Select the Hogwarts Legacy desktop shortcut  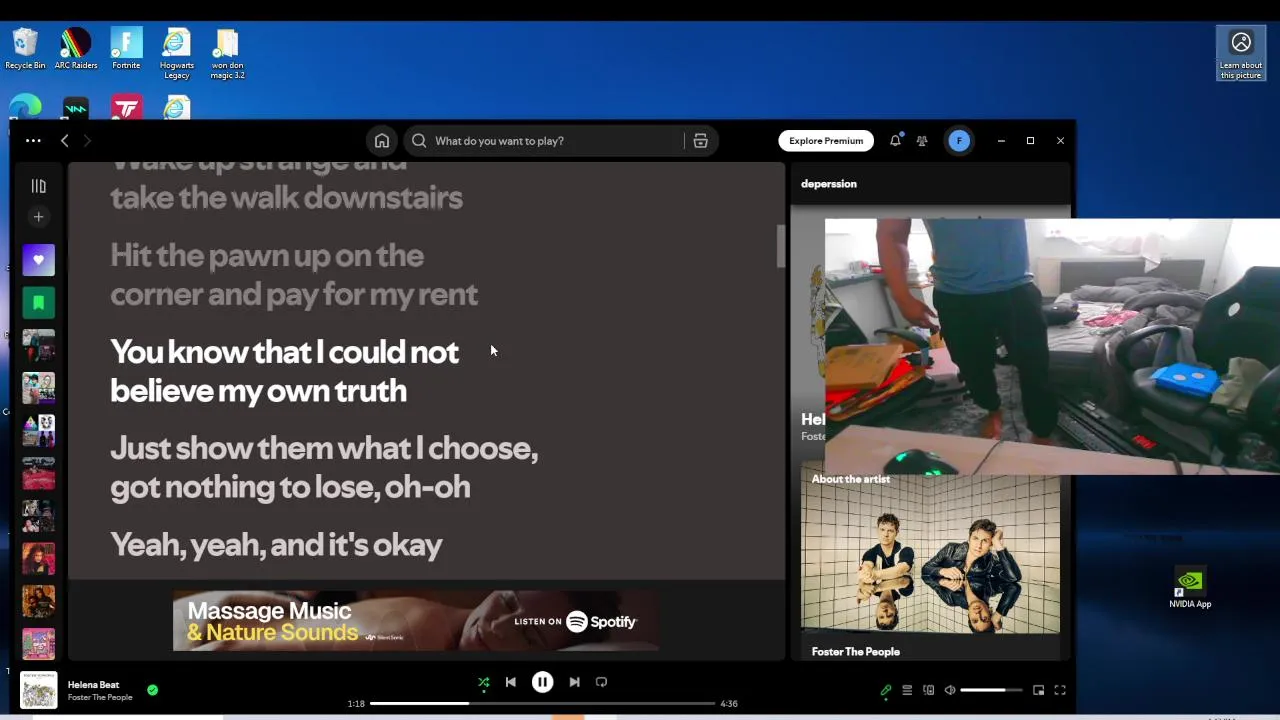click(x=177, y=54)
